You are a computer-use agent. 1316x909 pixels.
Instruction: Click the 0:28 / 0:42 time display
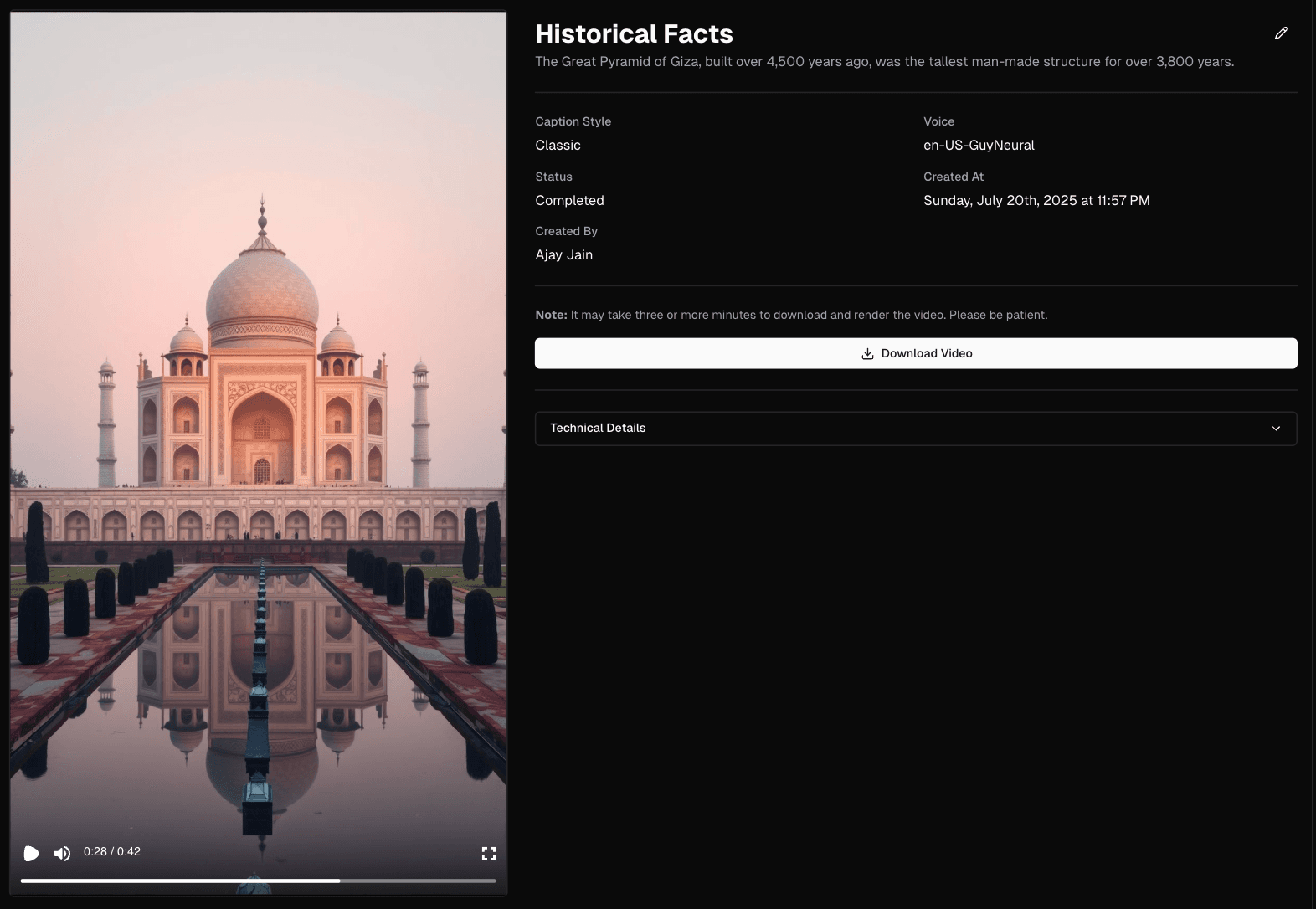point(112,851)
